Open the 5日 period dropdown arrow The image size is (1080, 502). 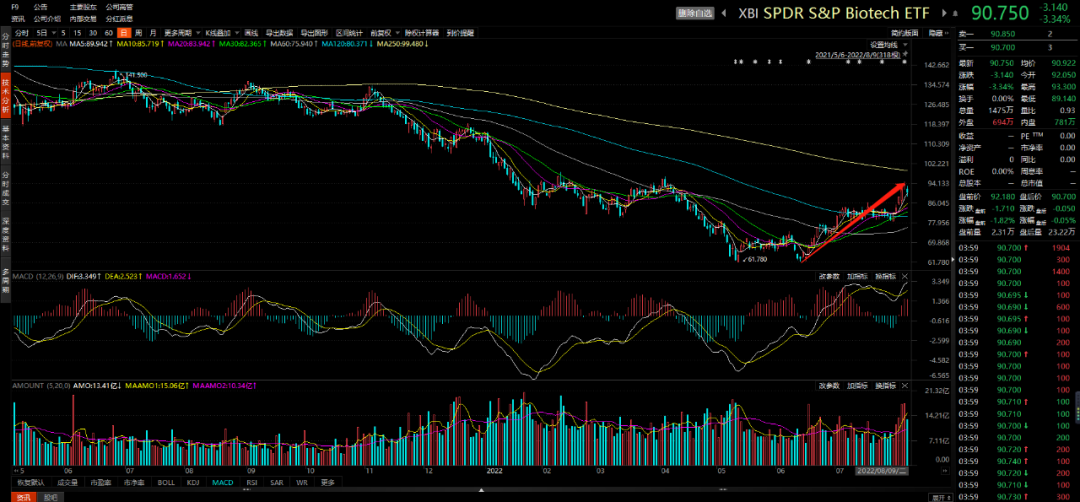point(53,32)
